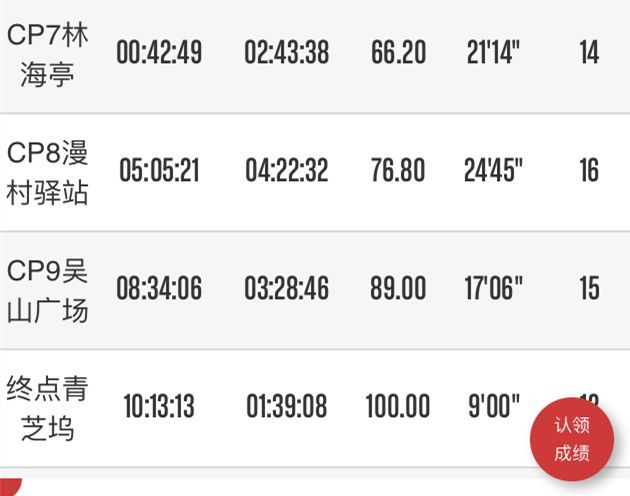This screenshot has width=630, height=496.
Task: Click the 08:34:06 arrival time cell
Action: click(x=159, y=289)
